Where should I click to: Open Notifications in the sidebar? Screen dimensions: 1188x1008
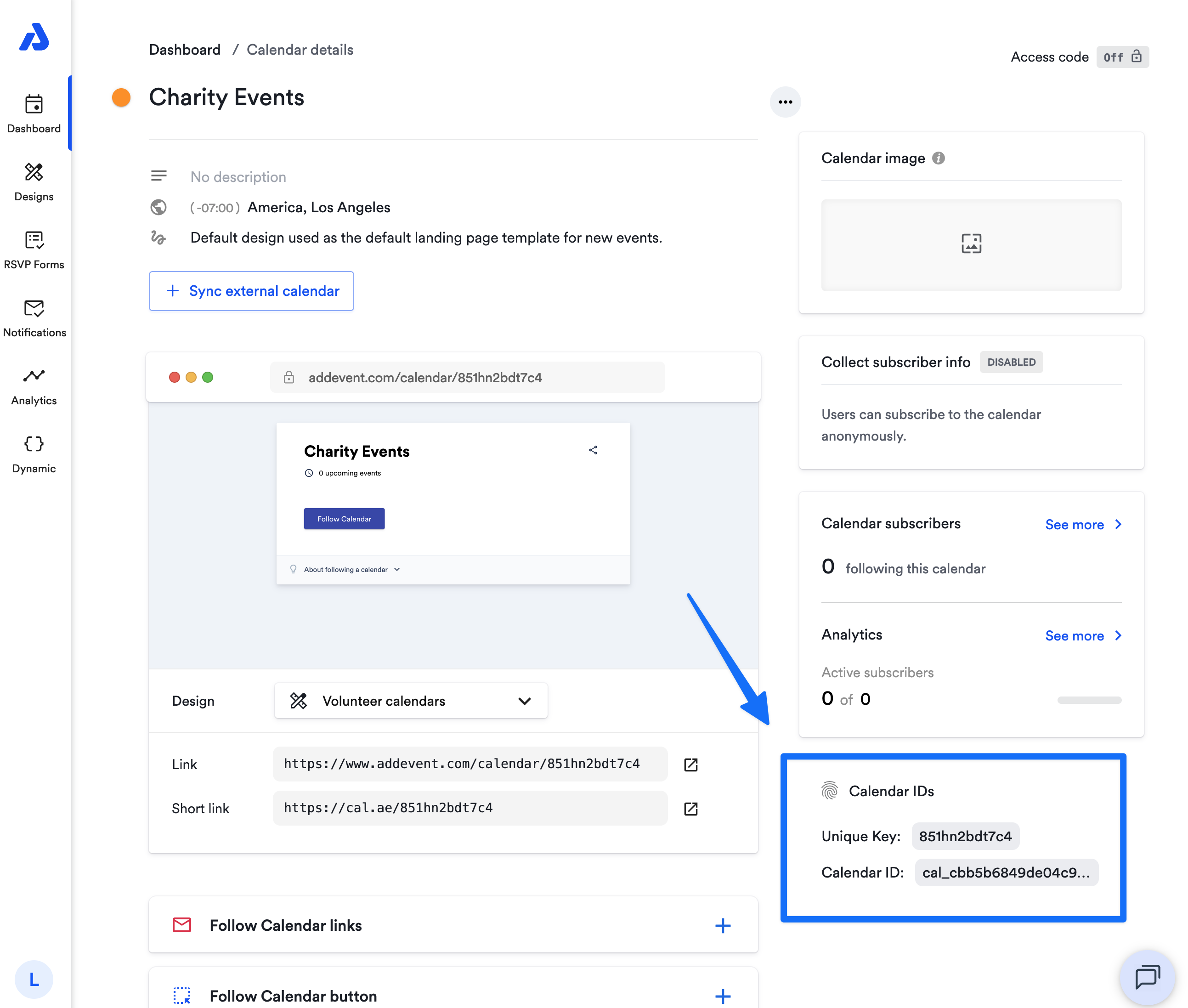(34, 318)
